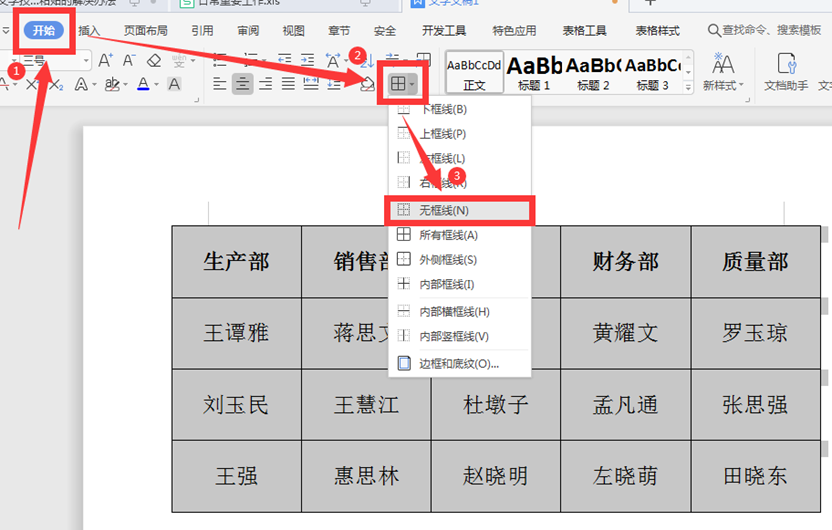This screenshot has width=832, height=530.
Task: Click the bulleted list icon
Action: pos(219,60)
